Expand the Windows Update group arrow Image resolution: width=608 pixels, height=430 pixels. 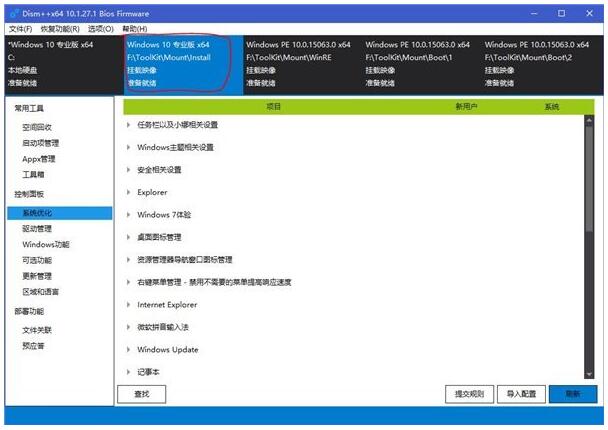pyautogui.click(x=128, y=350)
